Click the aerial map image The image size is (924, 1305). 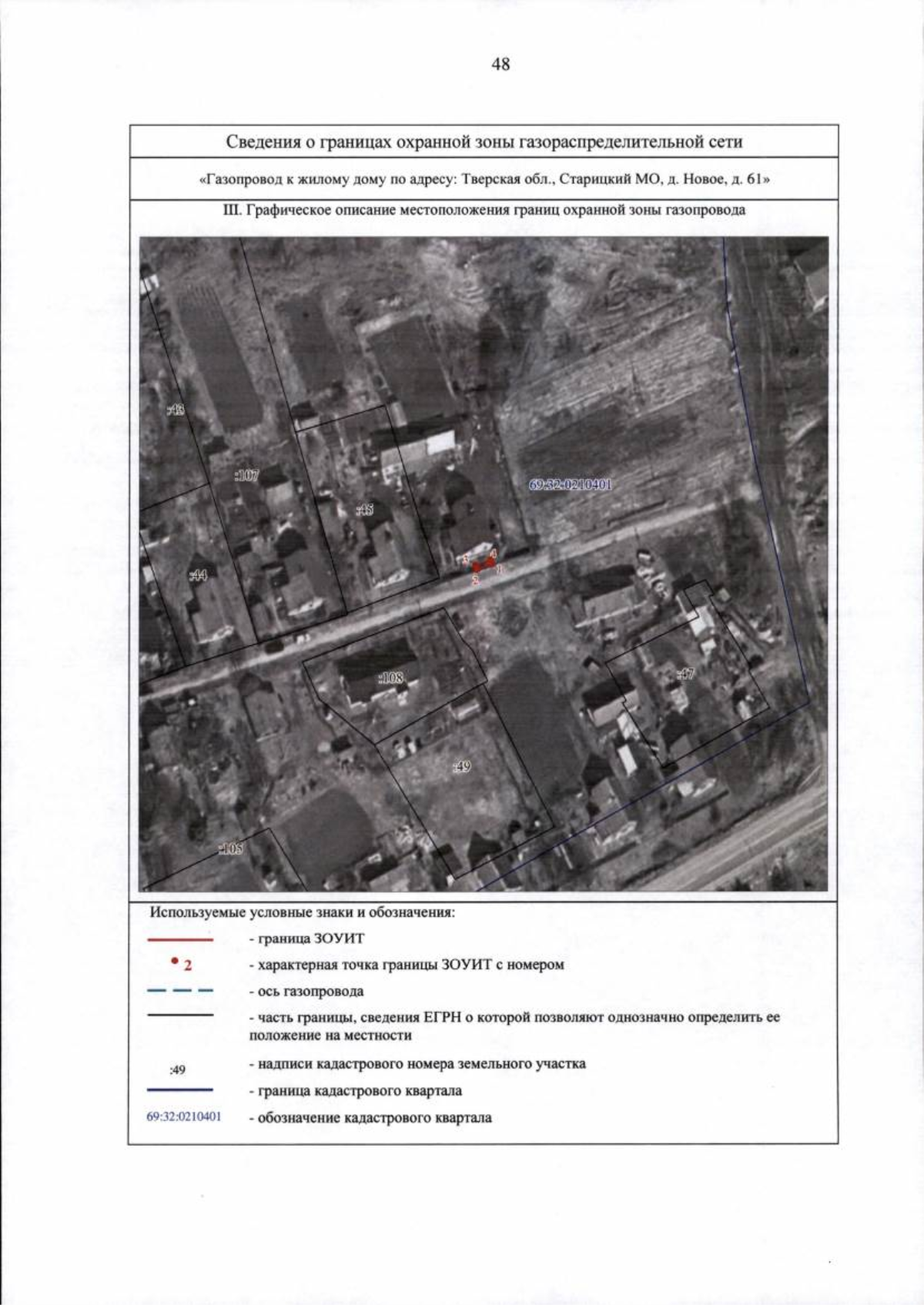(x=484, y=564)
